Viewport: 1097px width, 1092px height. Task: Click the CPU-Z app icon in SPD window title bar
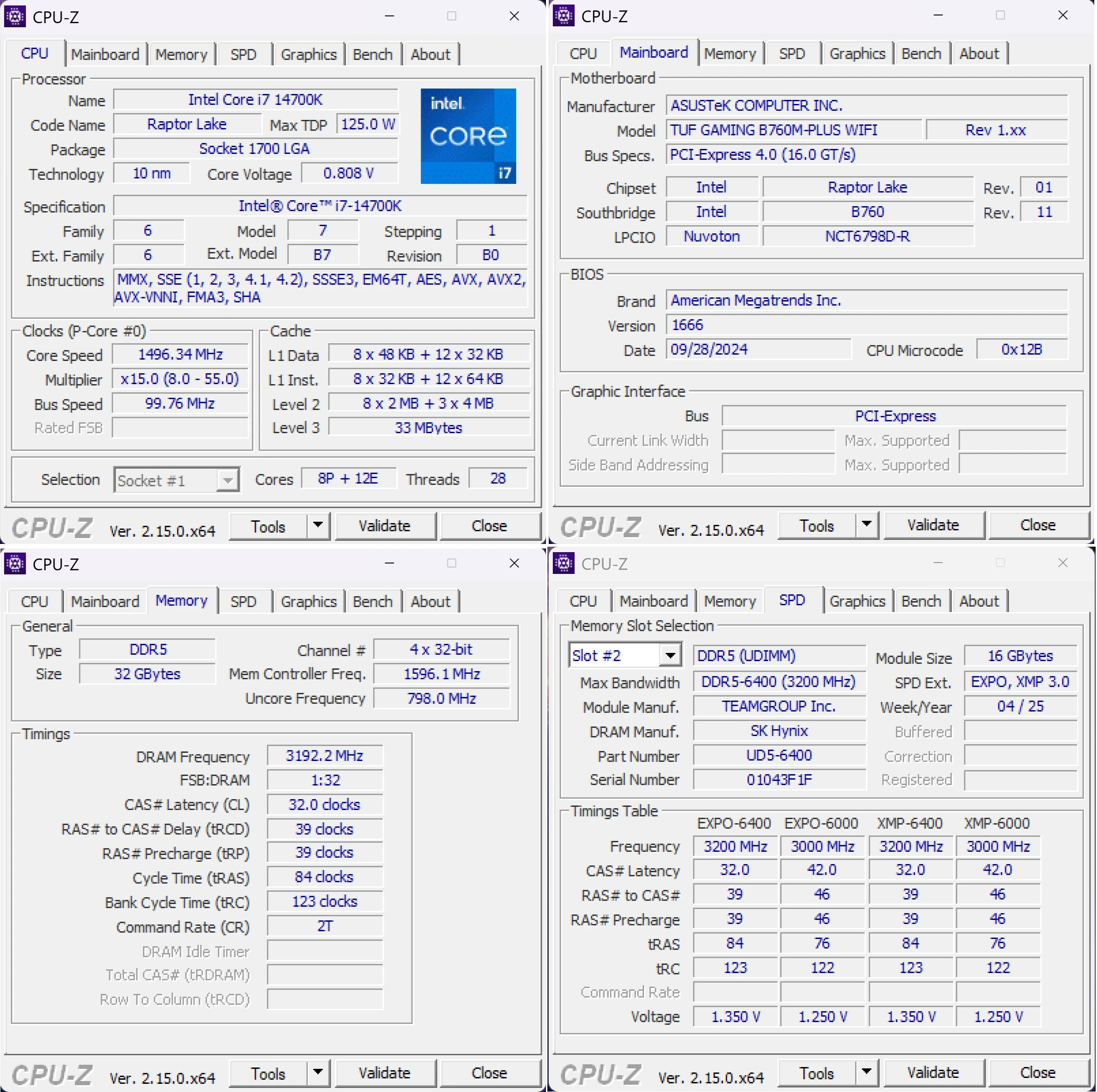[563, 563]
